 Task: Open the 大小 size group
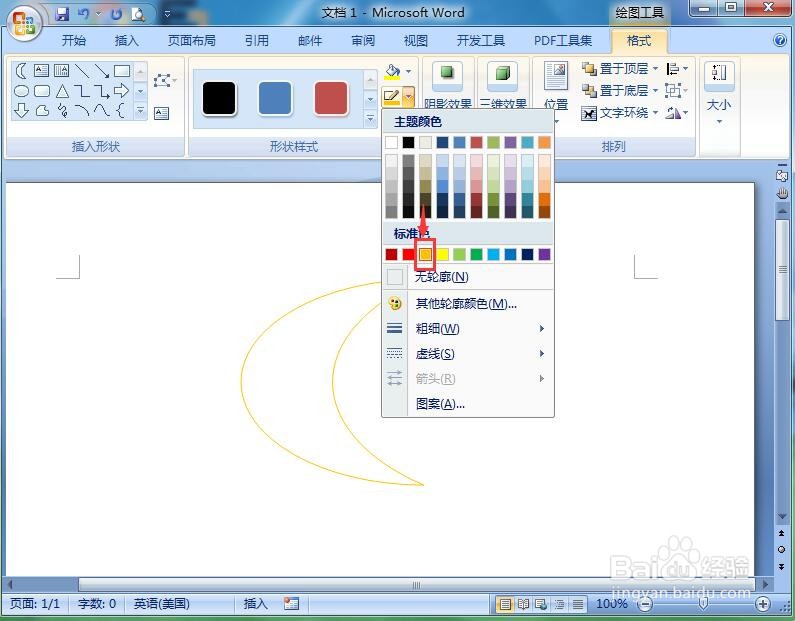(719, 92)
